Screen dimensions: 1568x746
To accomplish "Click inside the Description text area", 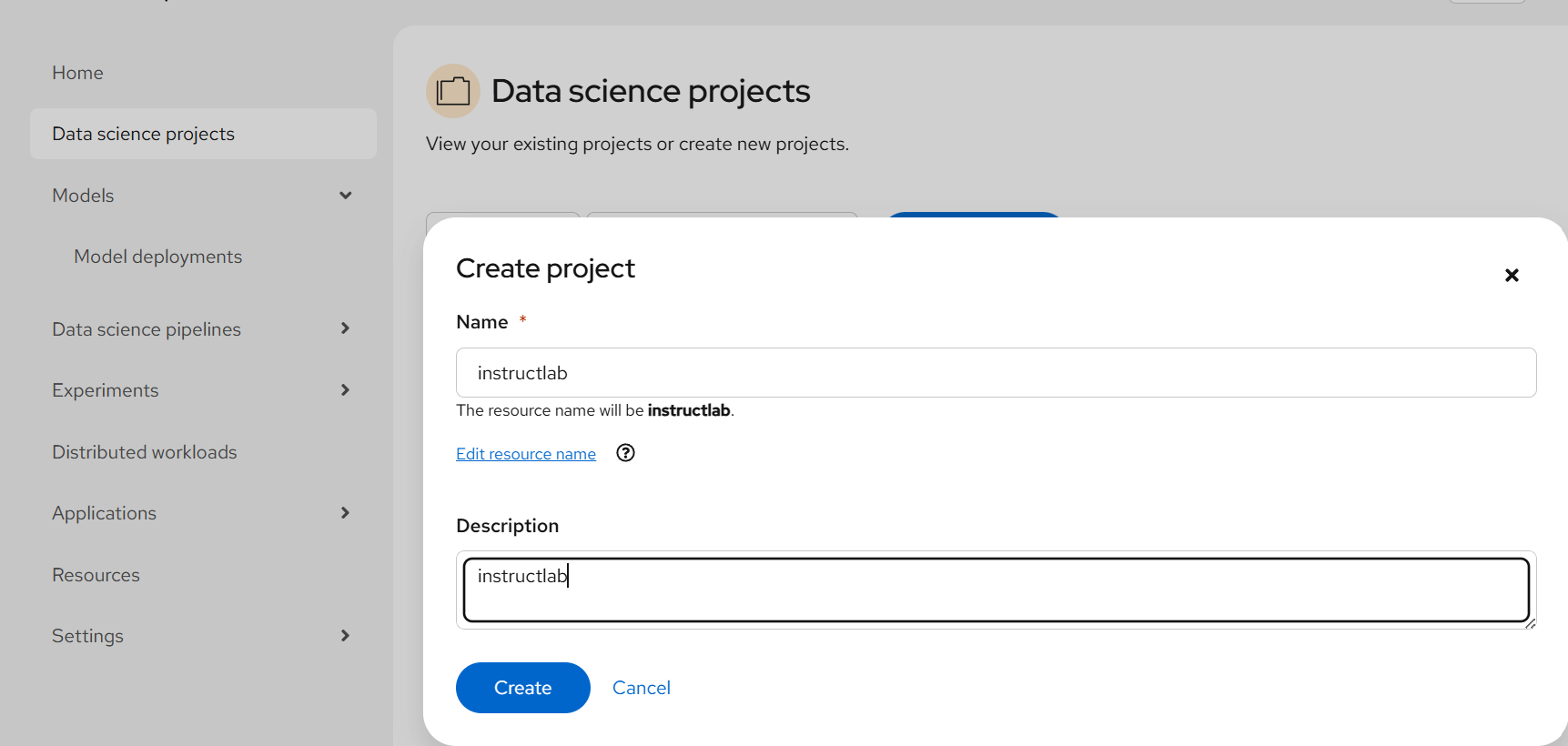I will 996,590.
